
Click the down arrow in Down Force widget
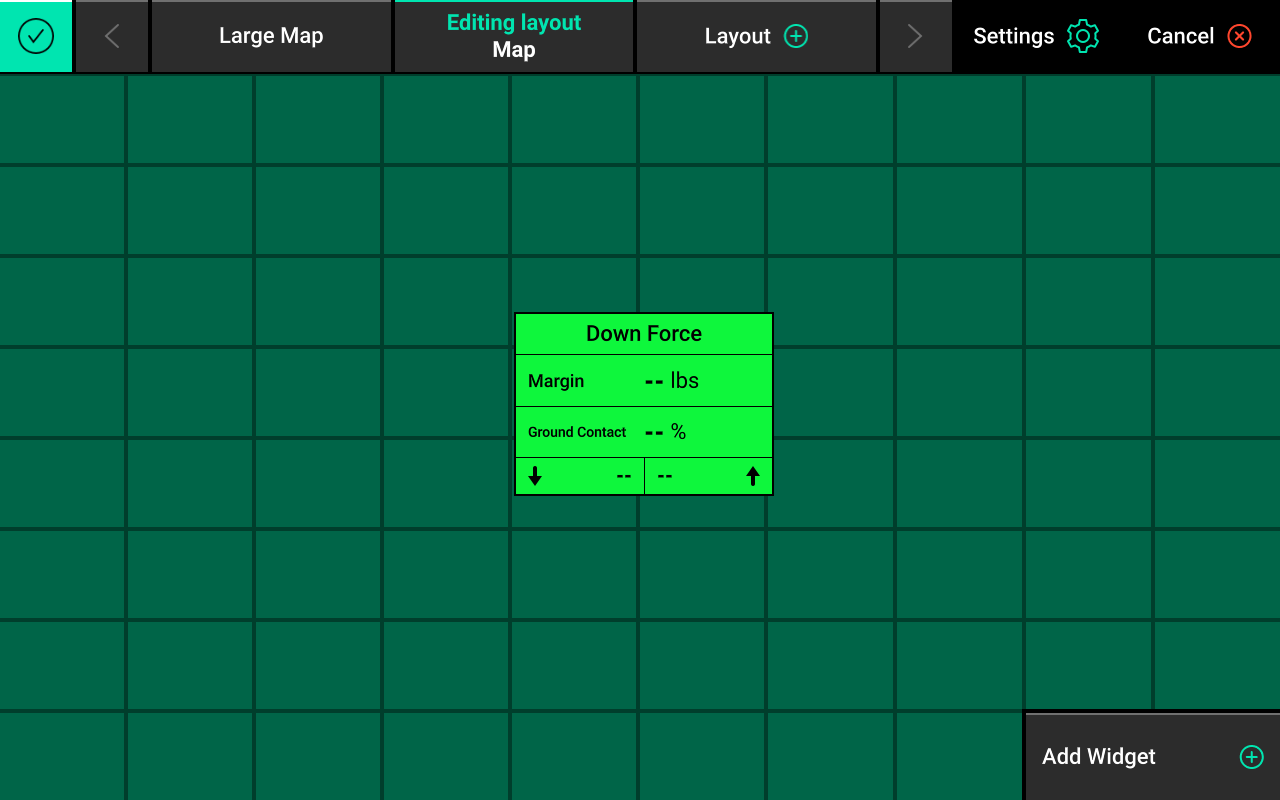coord(535,476)
